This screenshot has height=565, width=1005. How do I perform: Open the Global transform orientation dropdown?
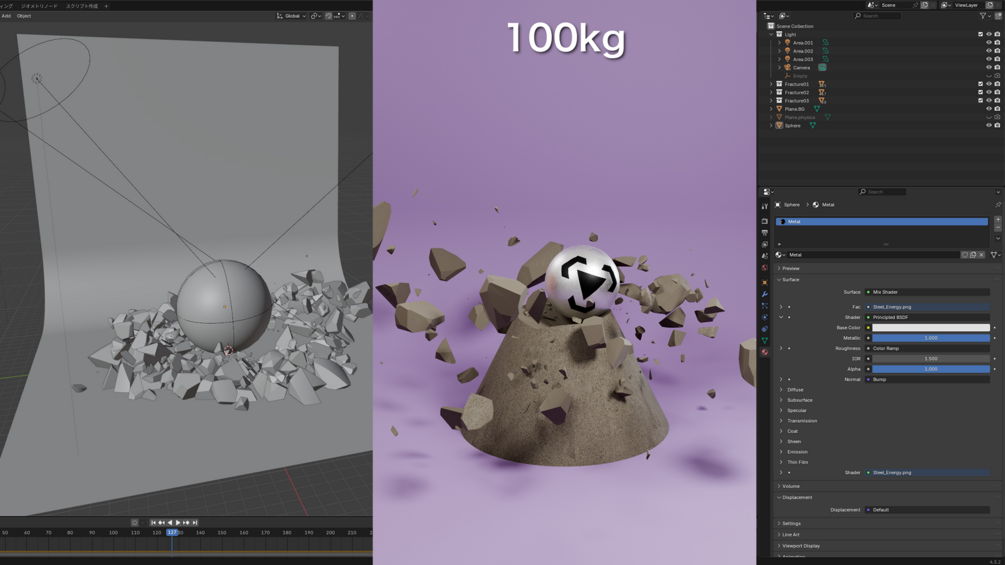tap(292, 16)
